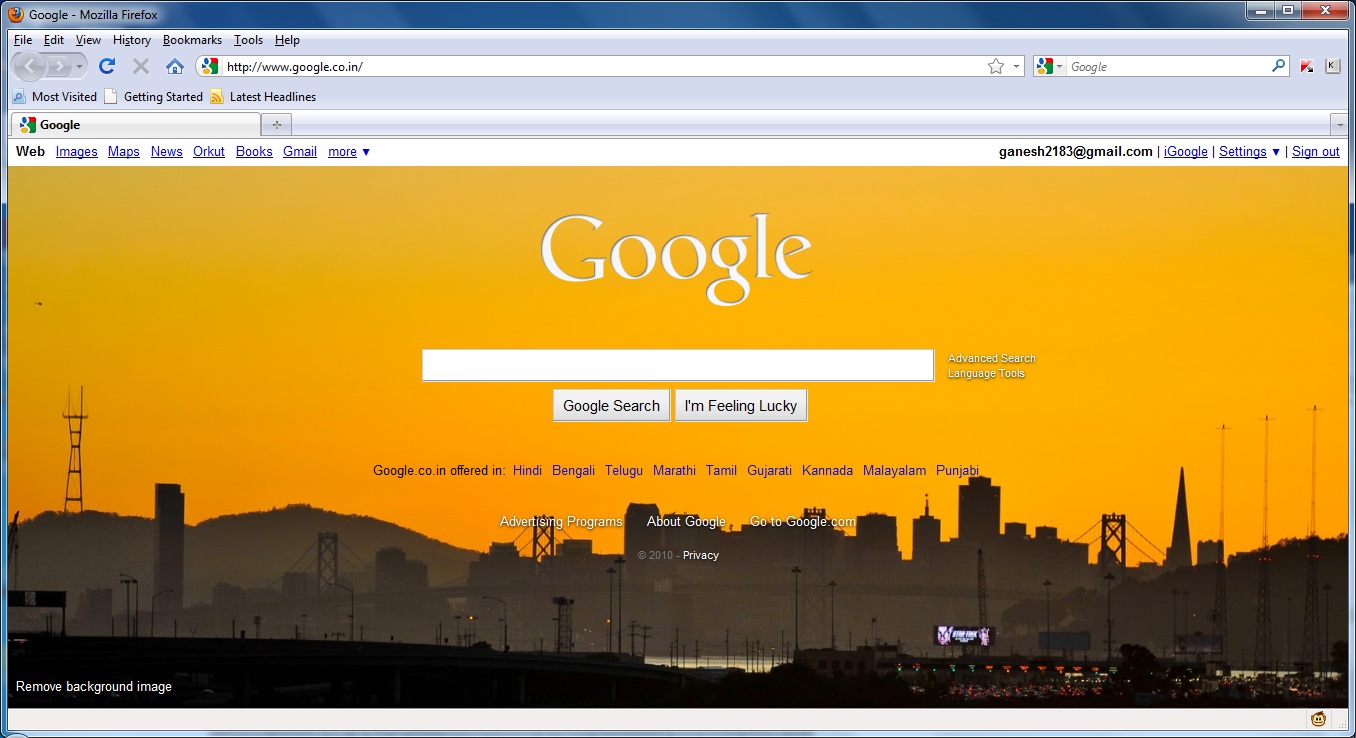The image size is (1356, 738).
Task: Open the search engine selector dropdown
Action: [1049, 66]
